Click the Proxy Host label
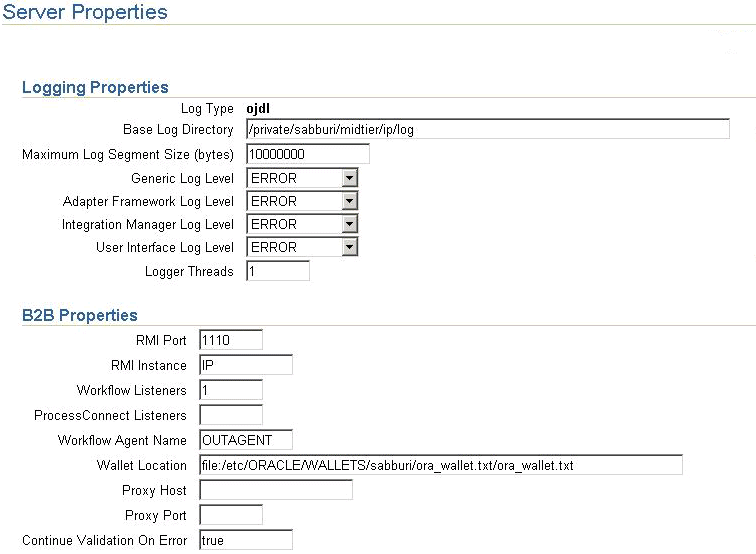The width and height of the screenshot is (756, 554). (x=154, y=490)
